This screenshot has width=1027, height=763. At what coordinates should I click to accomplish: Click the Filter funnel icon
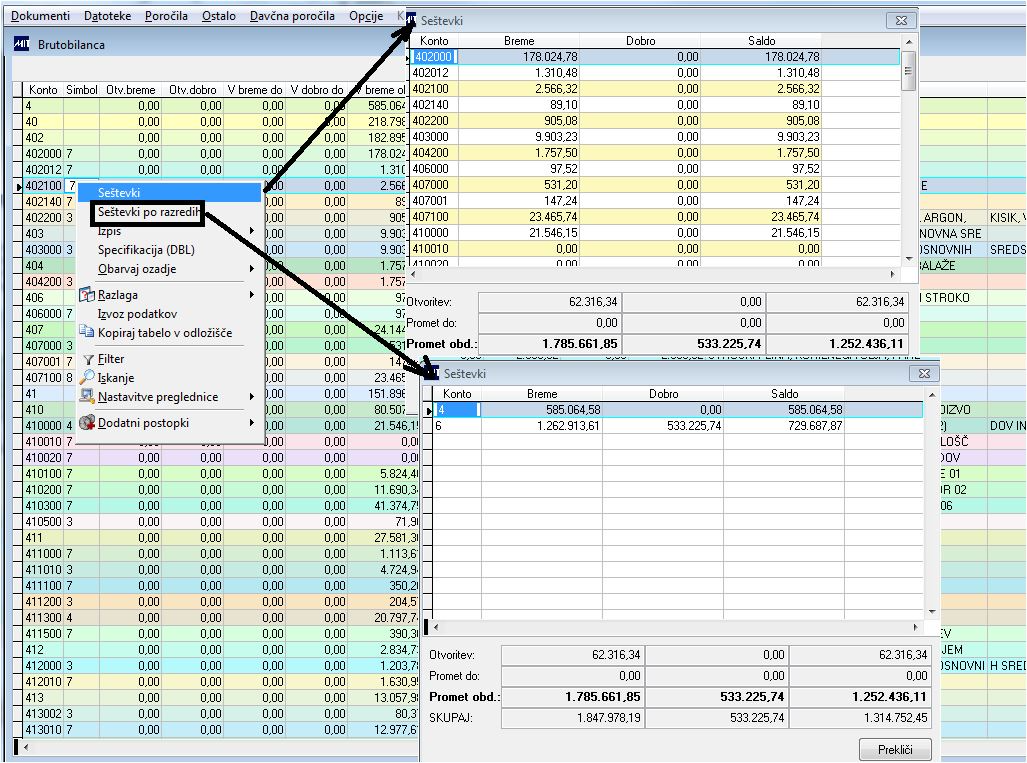(87, 359)
